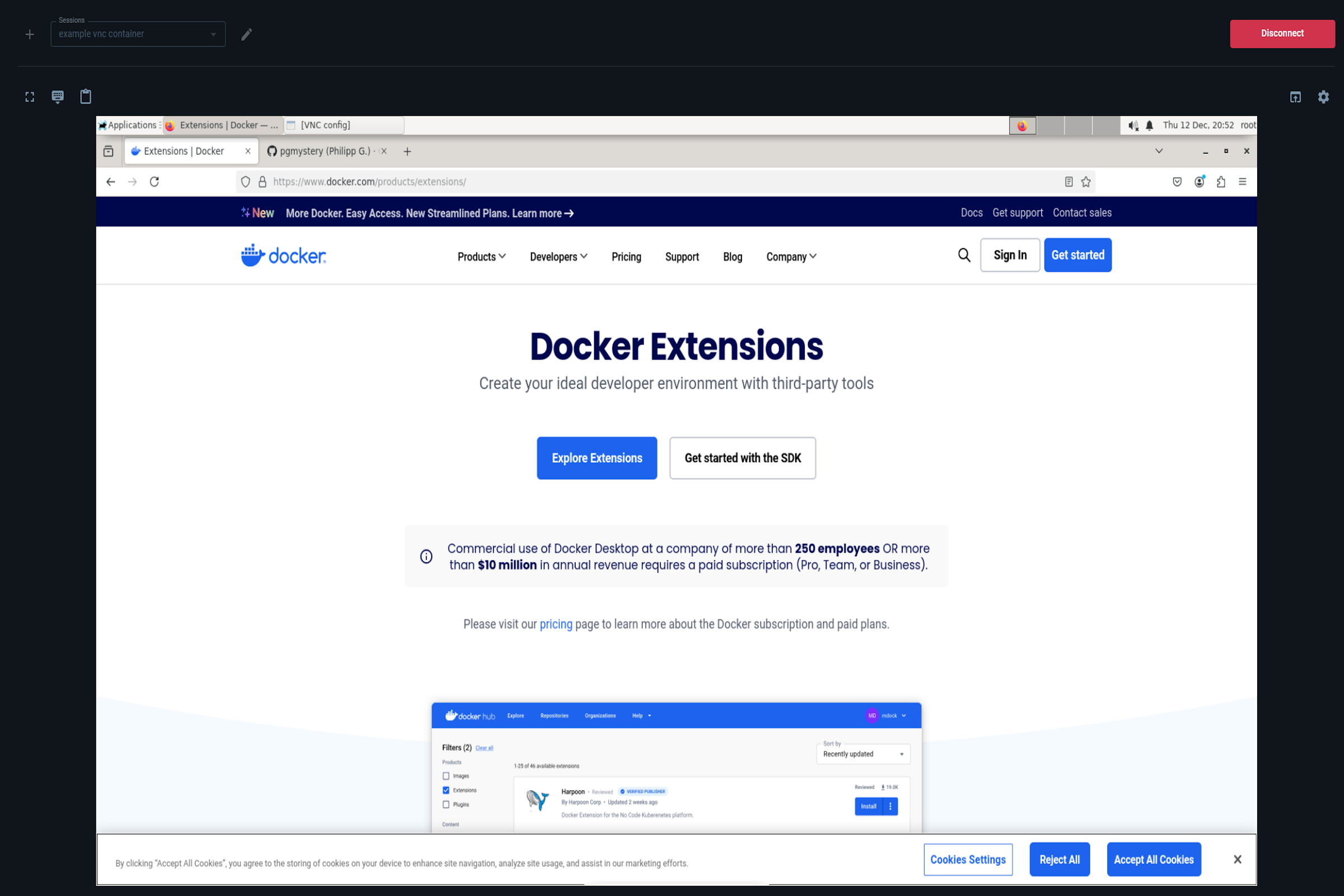The height and width of the screenshot is (896, 1344).
Task: Open Firefox hamburger menu icon
Action: pos(1242,181)
